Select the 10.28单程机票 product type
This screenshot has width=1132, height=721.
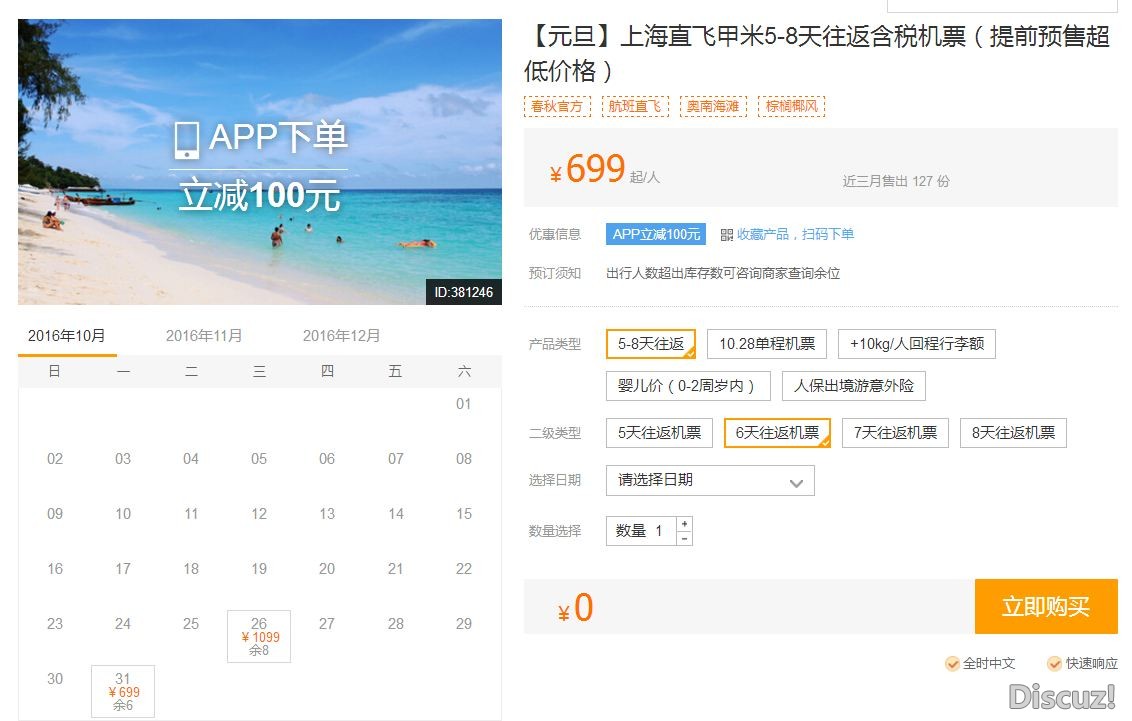point(767,344)
